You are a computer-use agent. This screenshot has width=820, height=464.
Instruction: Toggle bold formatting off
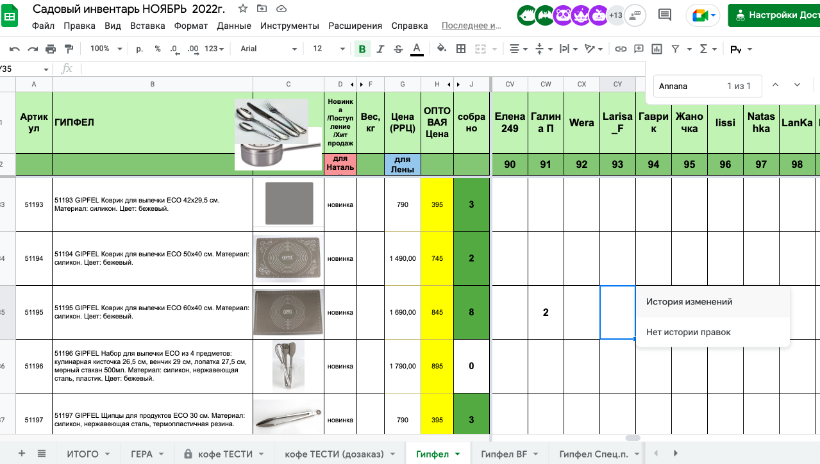[x=362, y=48]
